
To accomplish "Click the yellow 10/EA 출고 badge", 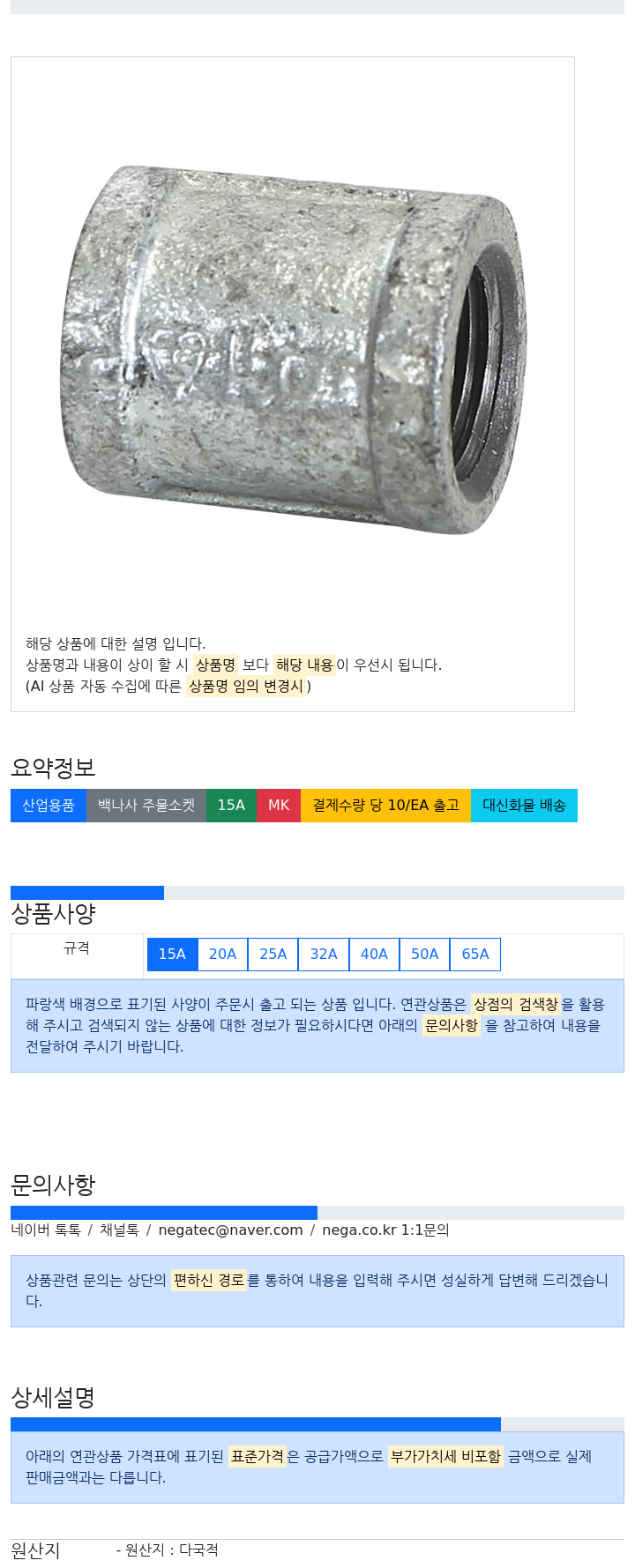I will pyautogui.click(x=386, y=806).
